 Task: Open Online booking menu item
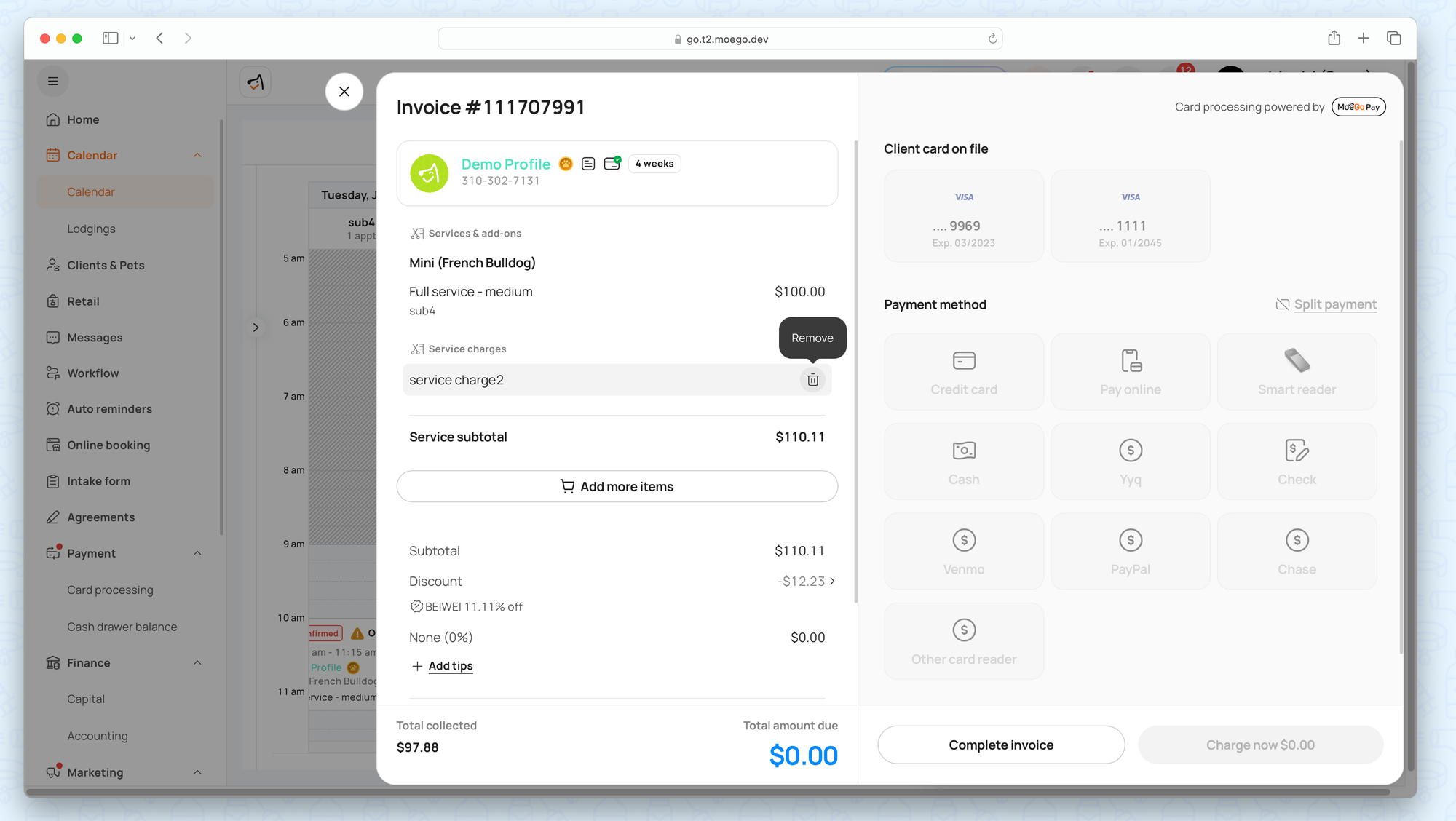(x=108, y=445)
